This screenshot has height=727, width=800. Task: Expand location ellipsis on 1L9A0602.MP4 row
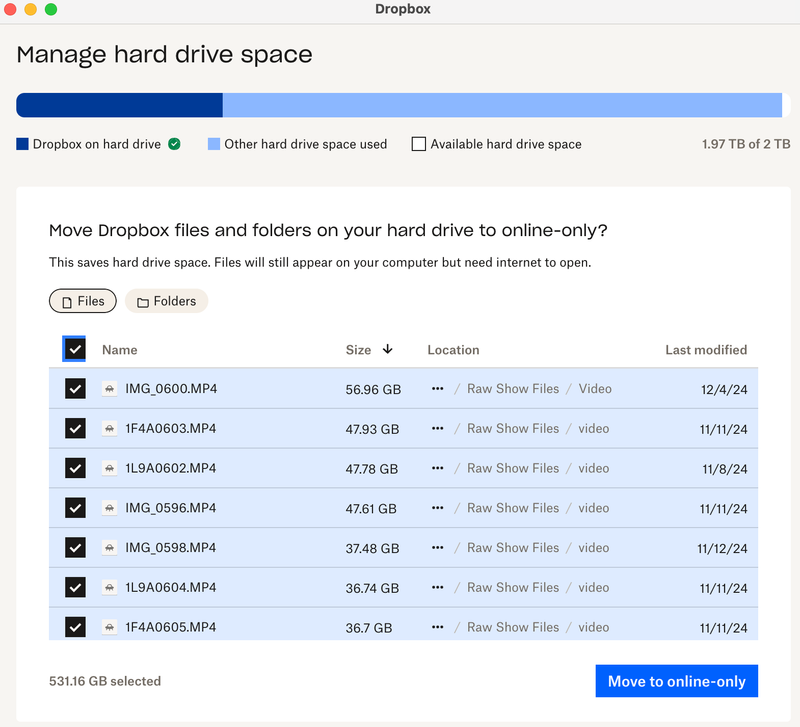(437, 468)
